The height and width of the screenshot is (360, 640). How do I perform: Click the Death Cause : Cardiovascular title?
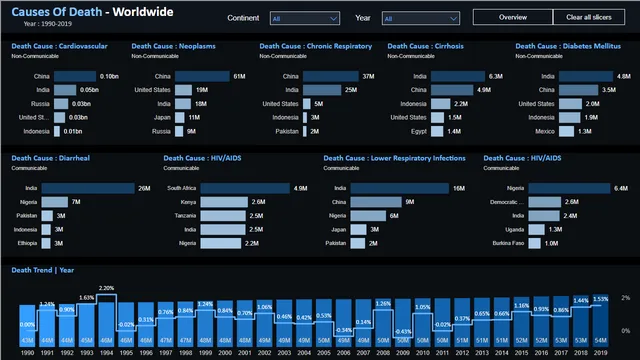pos(60,46)
